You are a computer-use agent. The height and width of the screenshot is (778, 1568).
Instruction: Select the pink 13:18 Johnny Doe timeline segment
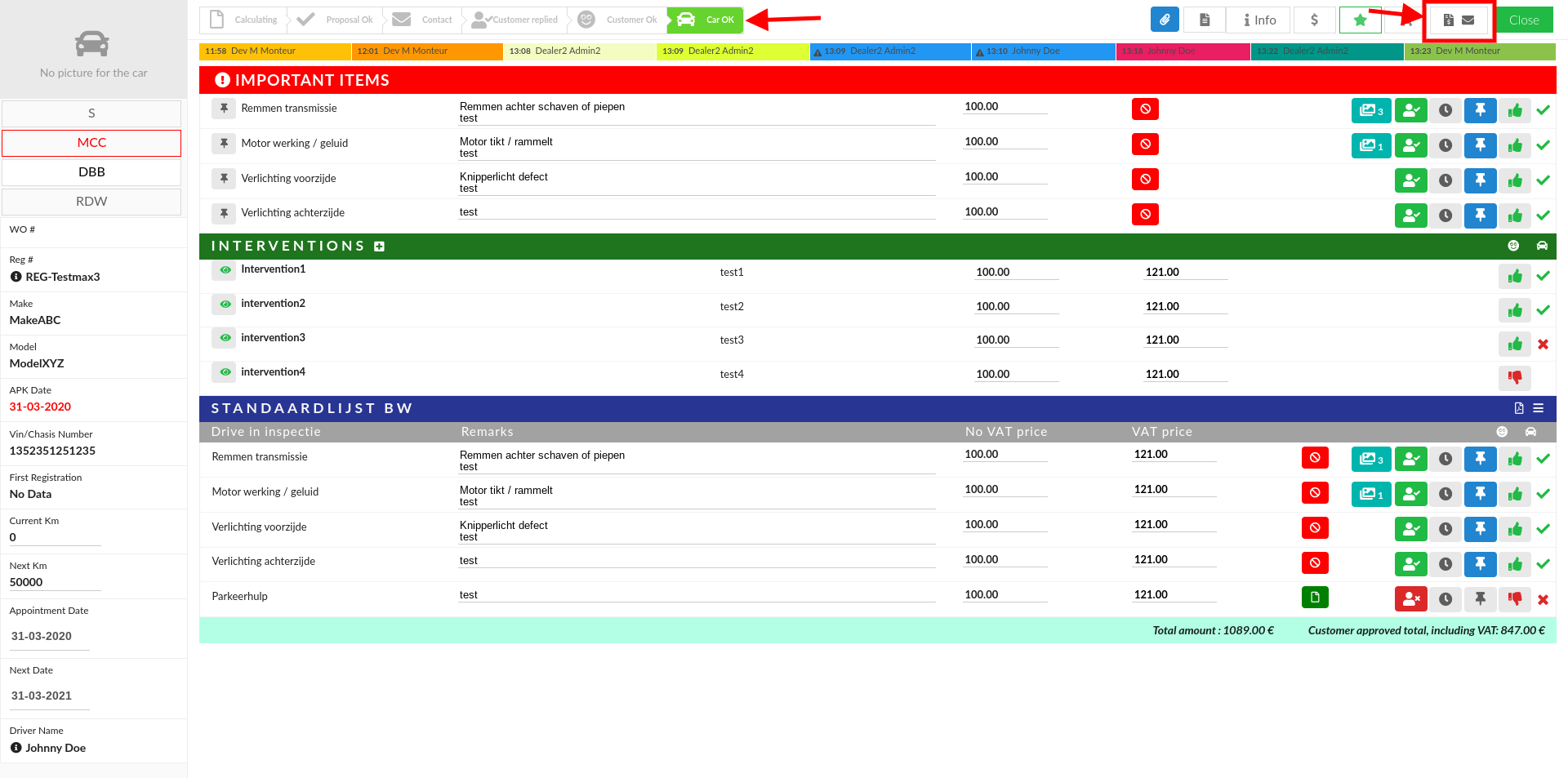click(x=1182, y=51)
